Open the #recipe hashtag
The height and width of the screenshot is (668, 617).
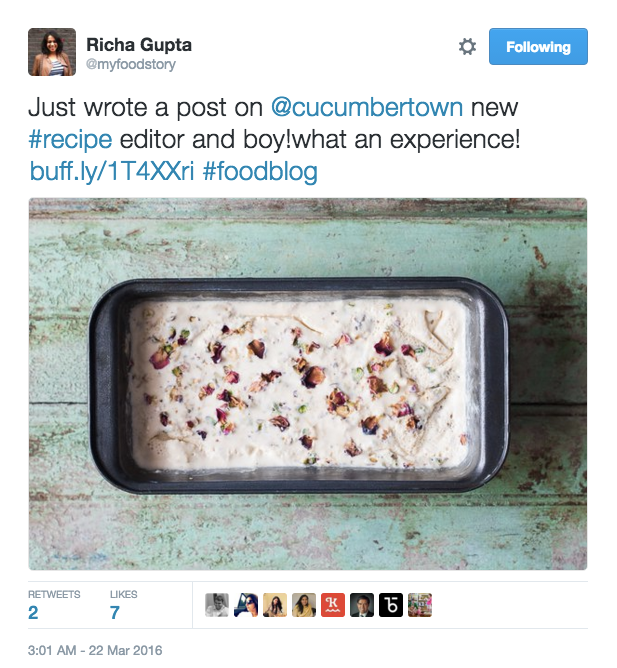click(70, 140)
